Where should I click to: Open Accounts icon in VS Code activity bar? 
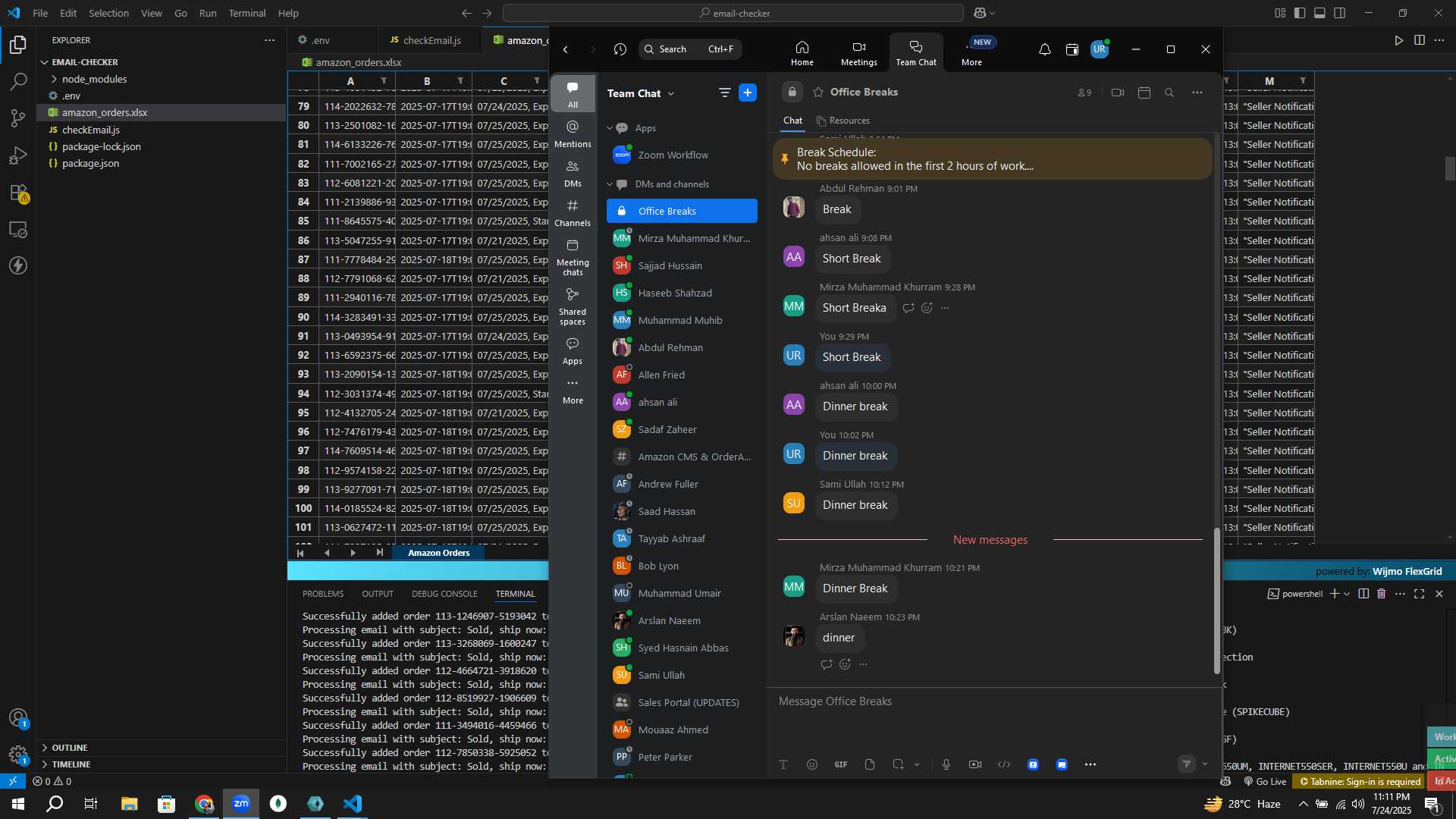tap(18, 717)
